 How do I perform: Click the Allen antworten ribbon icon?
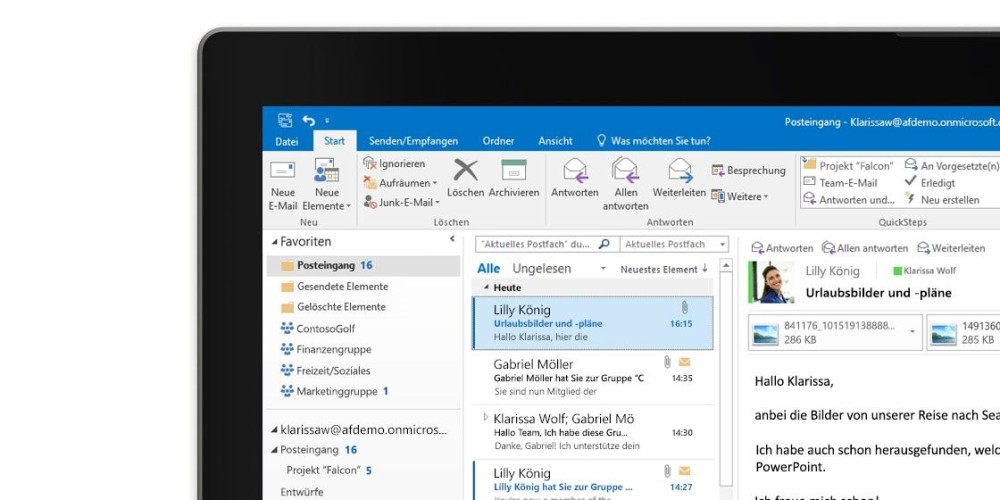[x=626, y=170]
